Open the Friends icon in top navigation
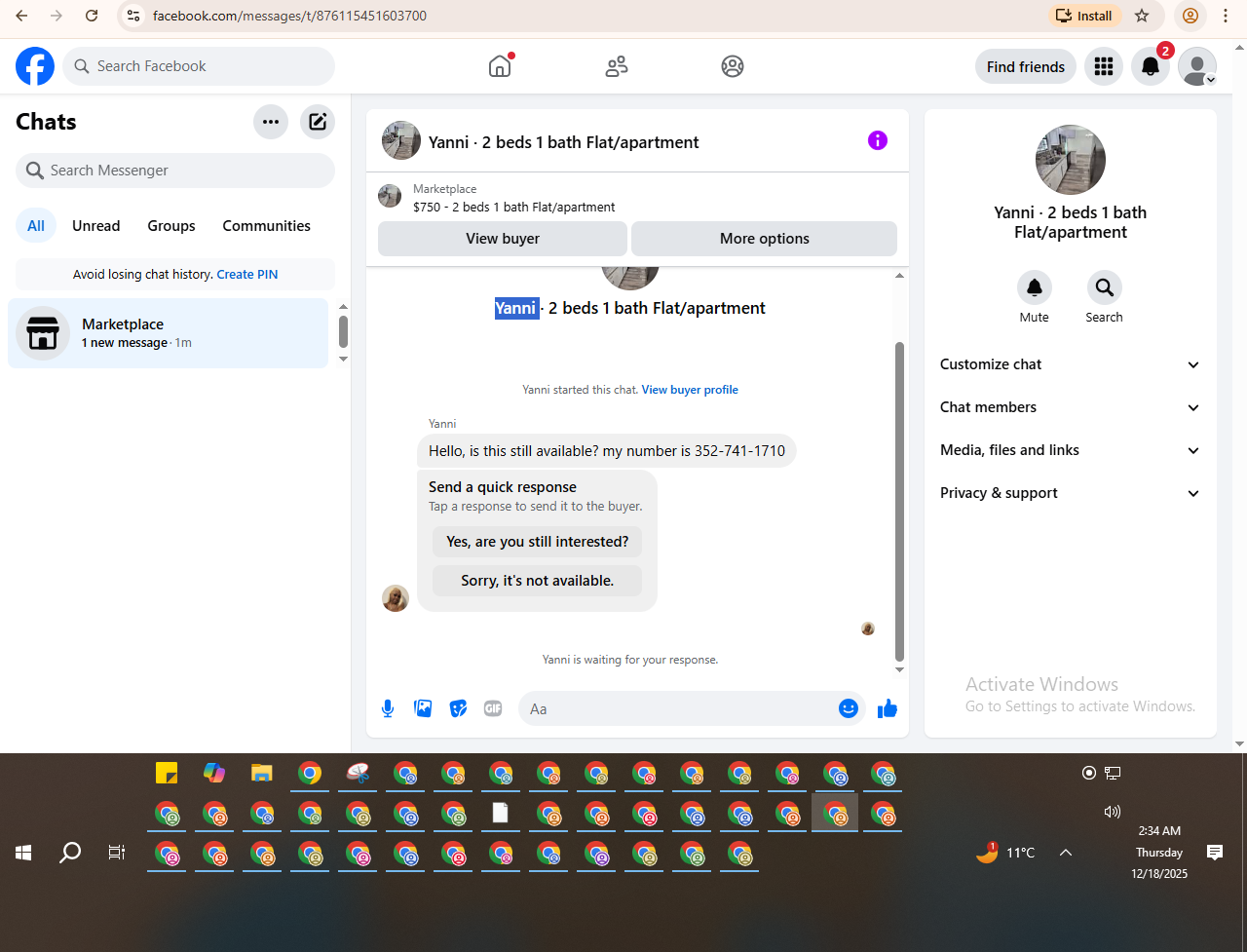Image resolution: width=1247 pixels, height=952 pixels. (617, 66)
